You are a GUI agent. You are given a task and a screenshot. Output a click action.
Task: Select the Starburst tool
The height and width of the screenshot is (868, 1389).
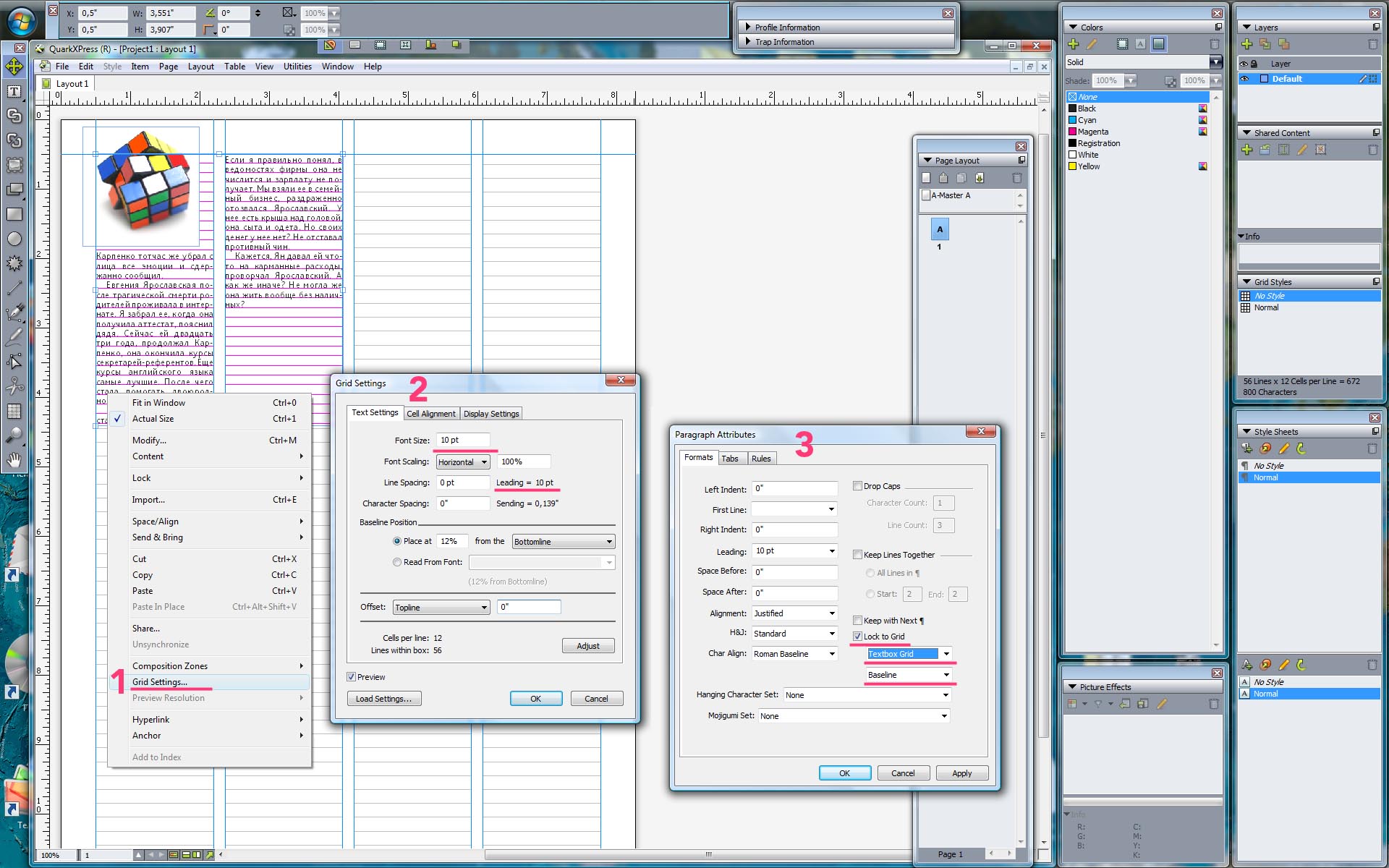point(14,263)
